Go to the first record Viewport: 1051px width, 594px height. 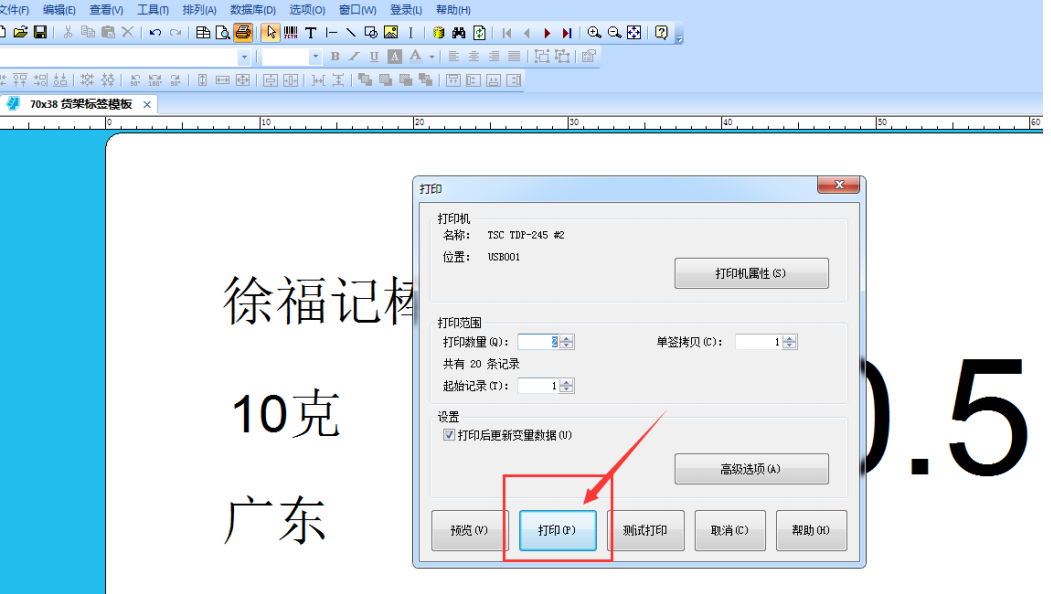point(507,32)
